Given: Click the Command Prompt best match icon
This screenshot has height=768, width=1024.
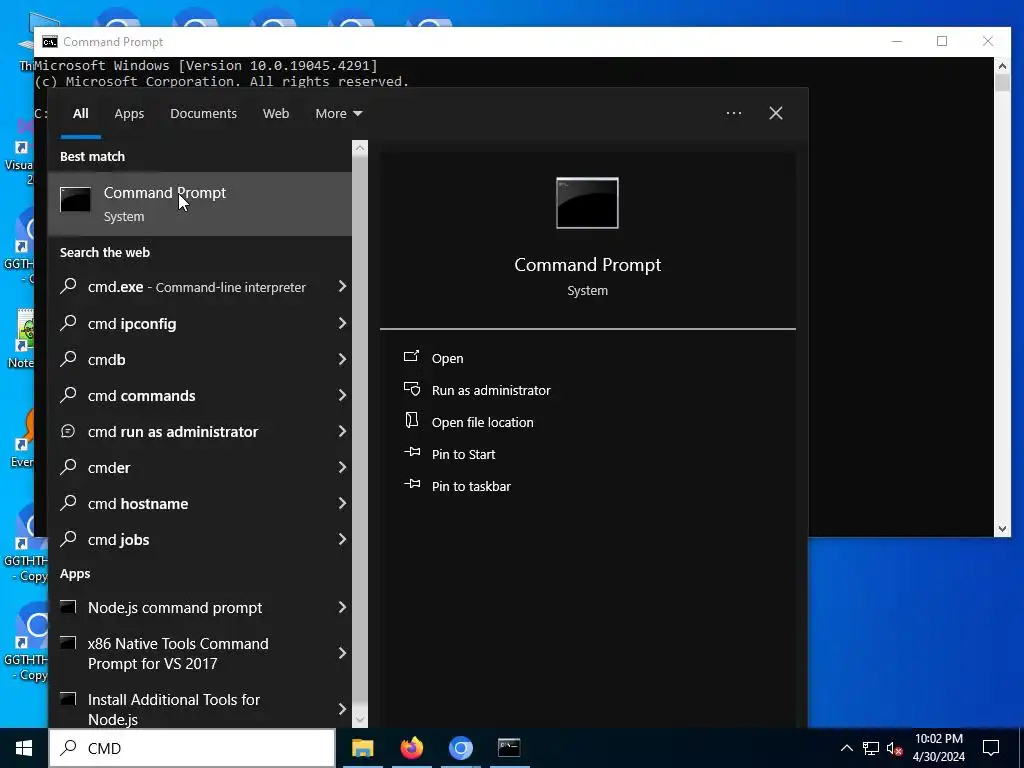Looking at the screenshot, I should [75, 199].
